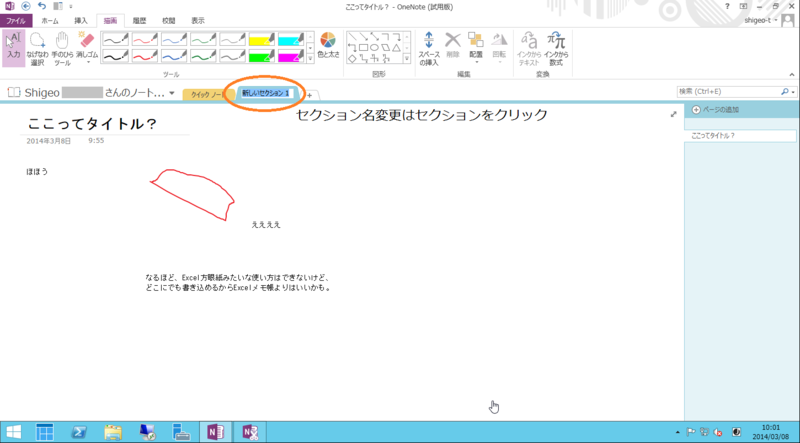The height and width of the screenshot is (443, 800).
Task: Expand the shapes gallery more arrow
Action: coord(407,59)
